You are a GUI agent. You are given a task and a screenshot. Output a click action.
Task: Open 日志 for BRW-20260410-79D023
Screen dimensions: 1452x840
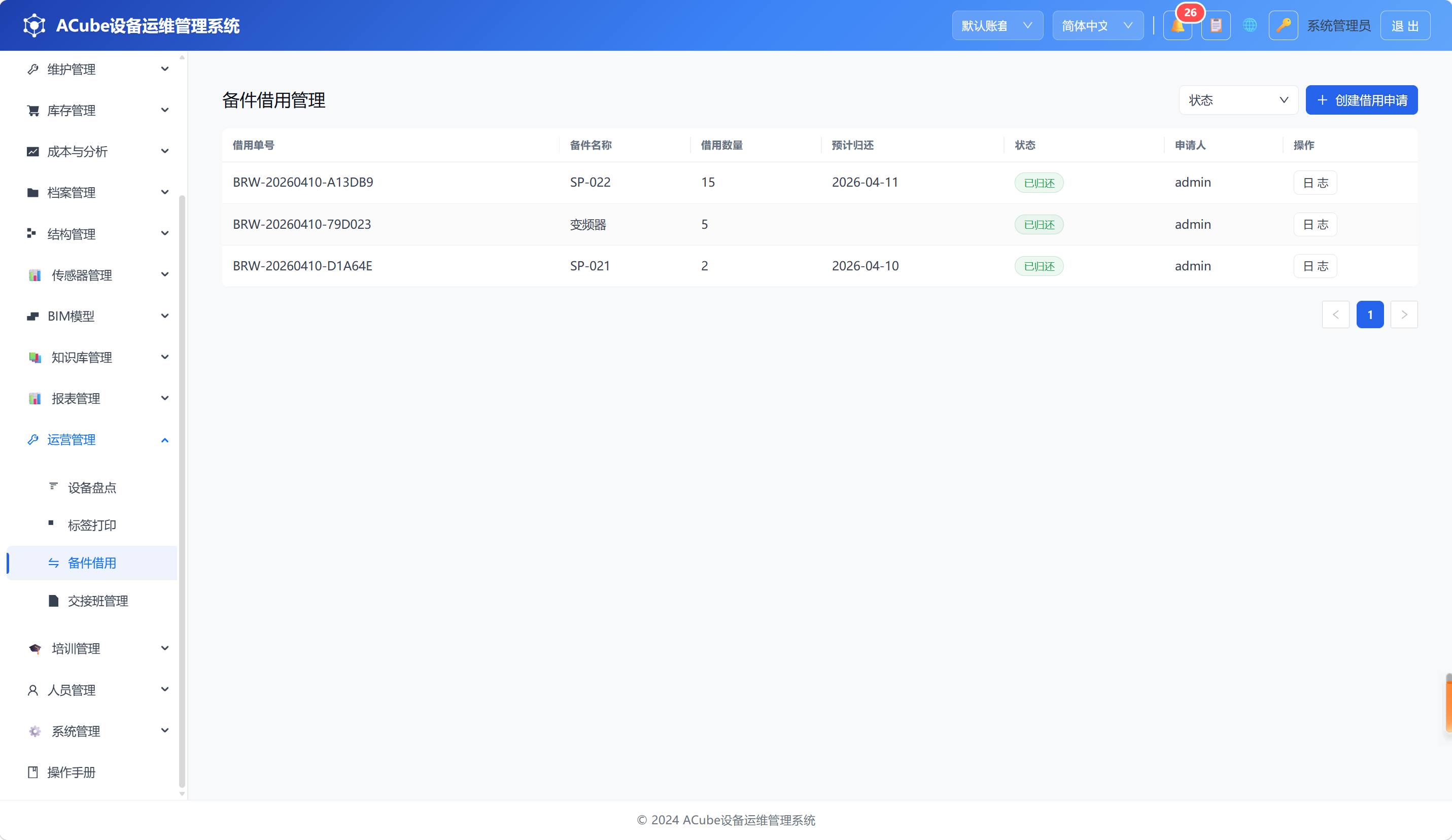1315,224
